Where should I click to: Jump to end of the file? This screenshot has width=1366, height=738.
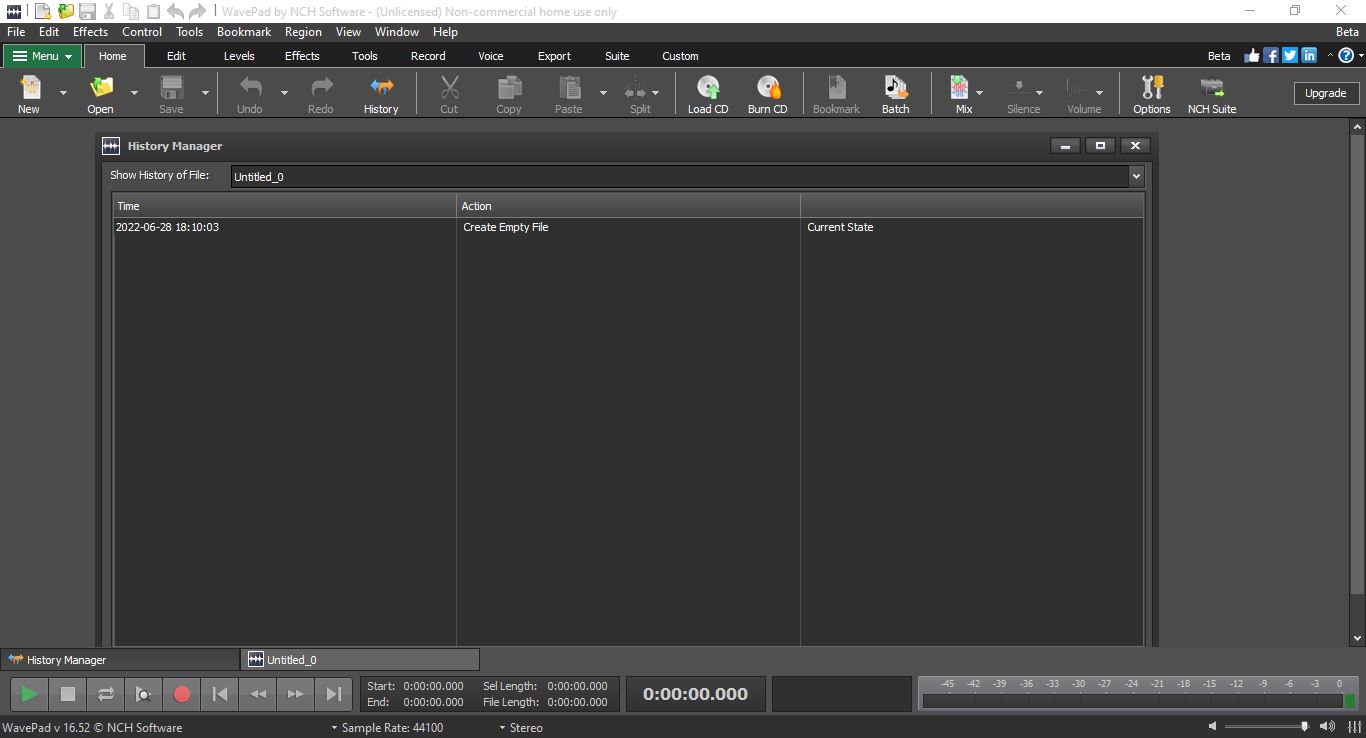334,693
